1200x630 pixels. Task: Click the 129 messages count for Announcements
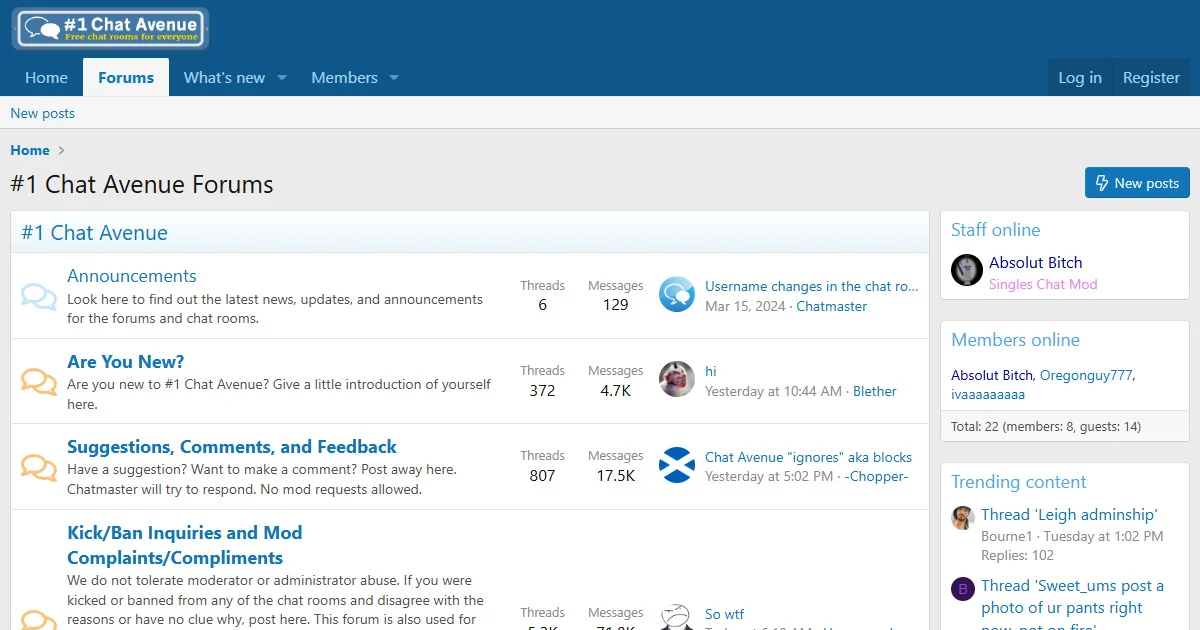coord(616,305)
